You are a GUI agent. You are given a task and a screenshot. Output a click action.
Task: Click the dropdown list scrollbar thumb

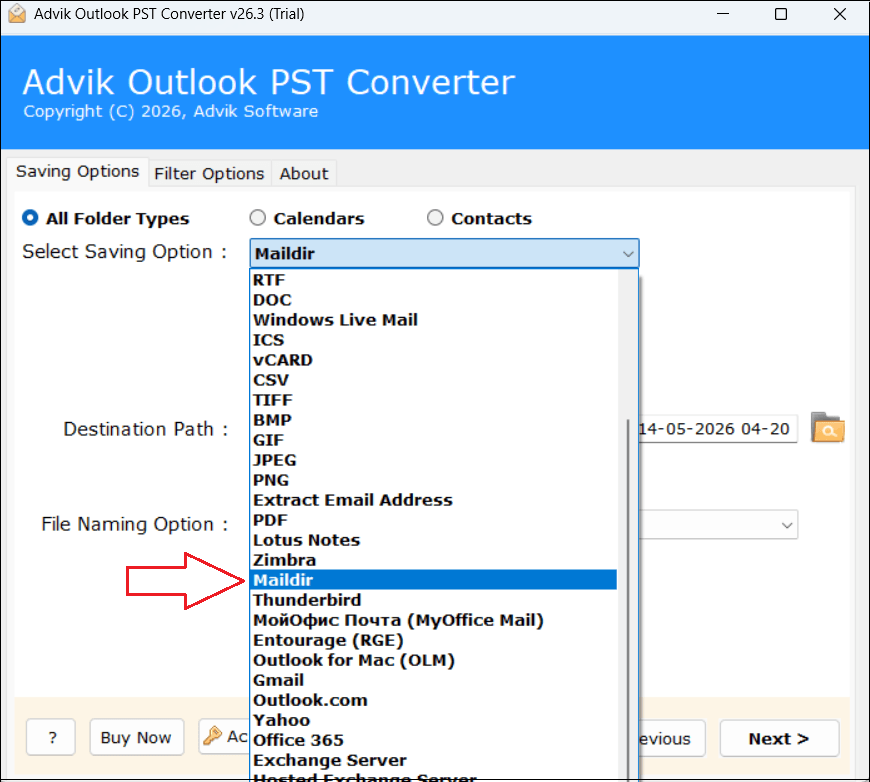click(628, 599)
